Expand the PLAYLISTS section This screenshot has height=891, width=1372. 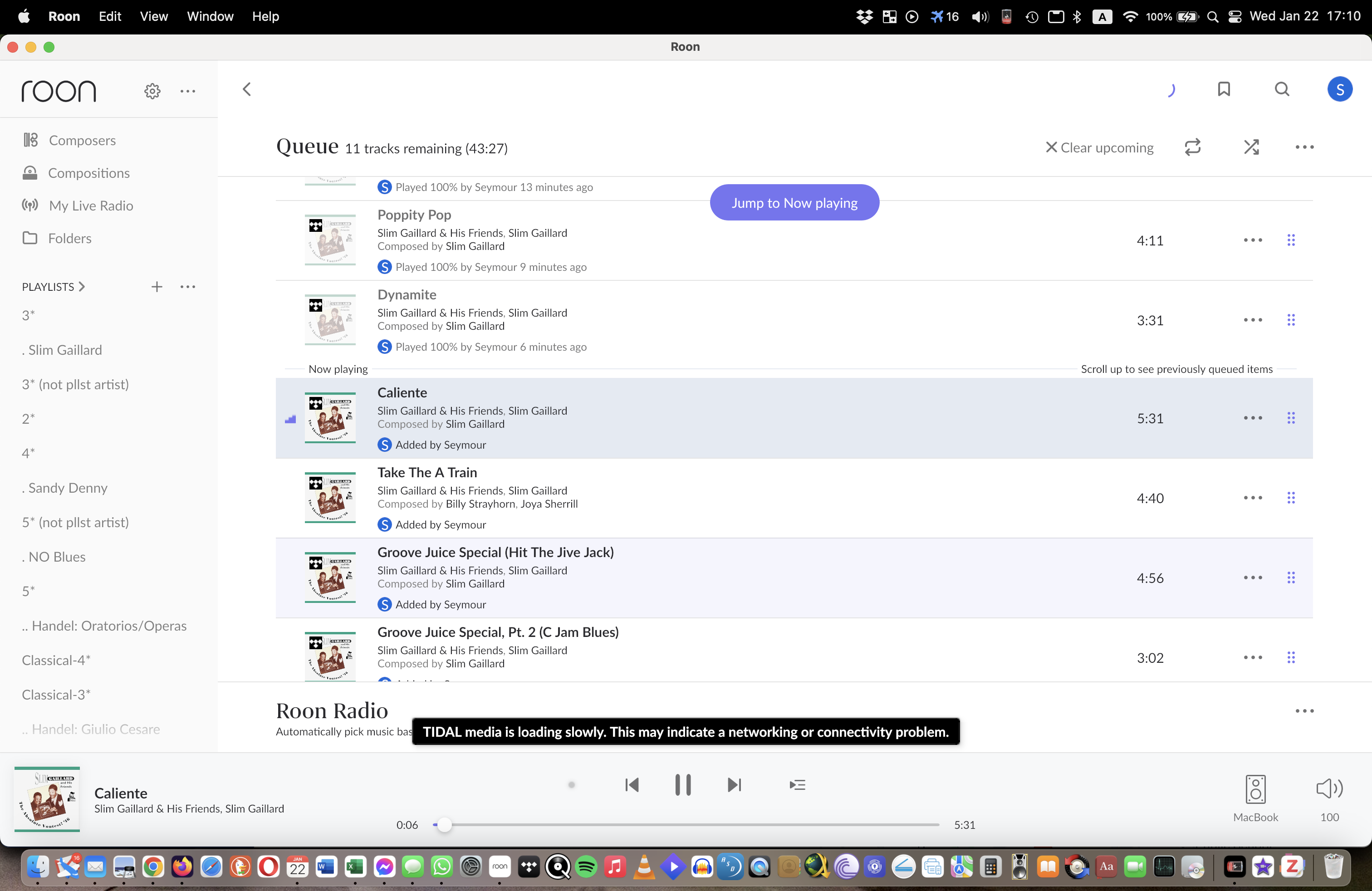[54, 286]
